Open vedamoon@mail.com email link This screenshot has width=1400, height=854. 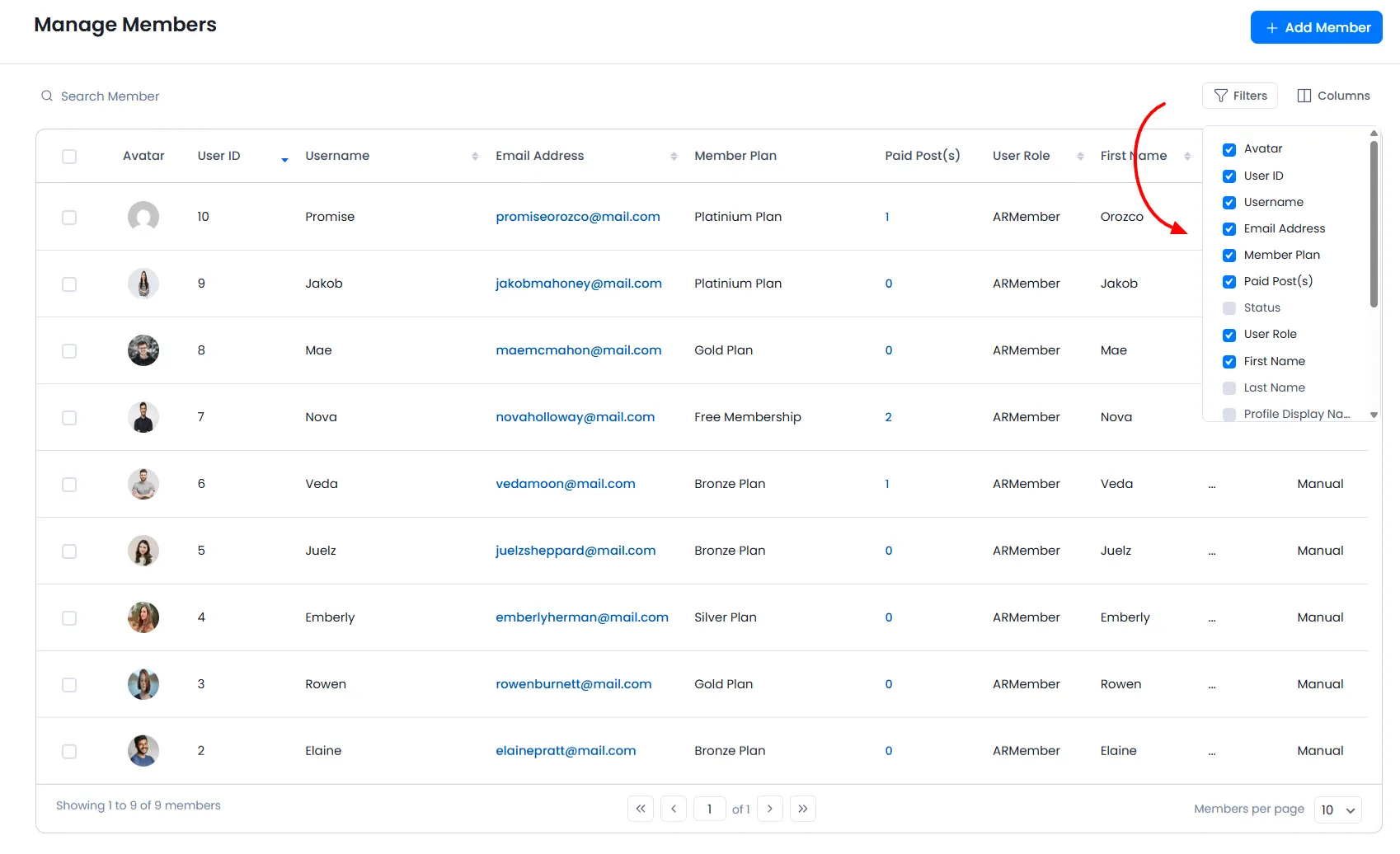click(x=566, y=484)
